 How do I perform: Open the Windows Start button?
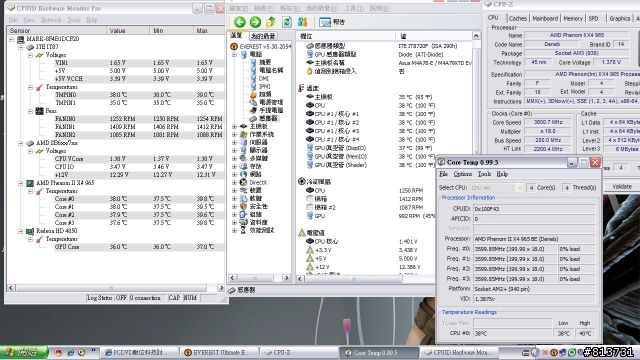pyautogui.click(x=24, y=352)
